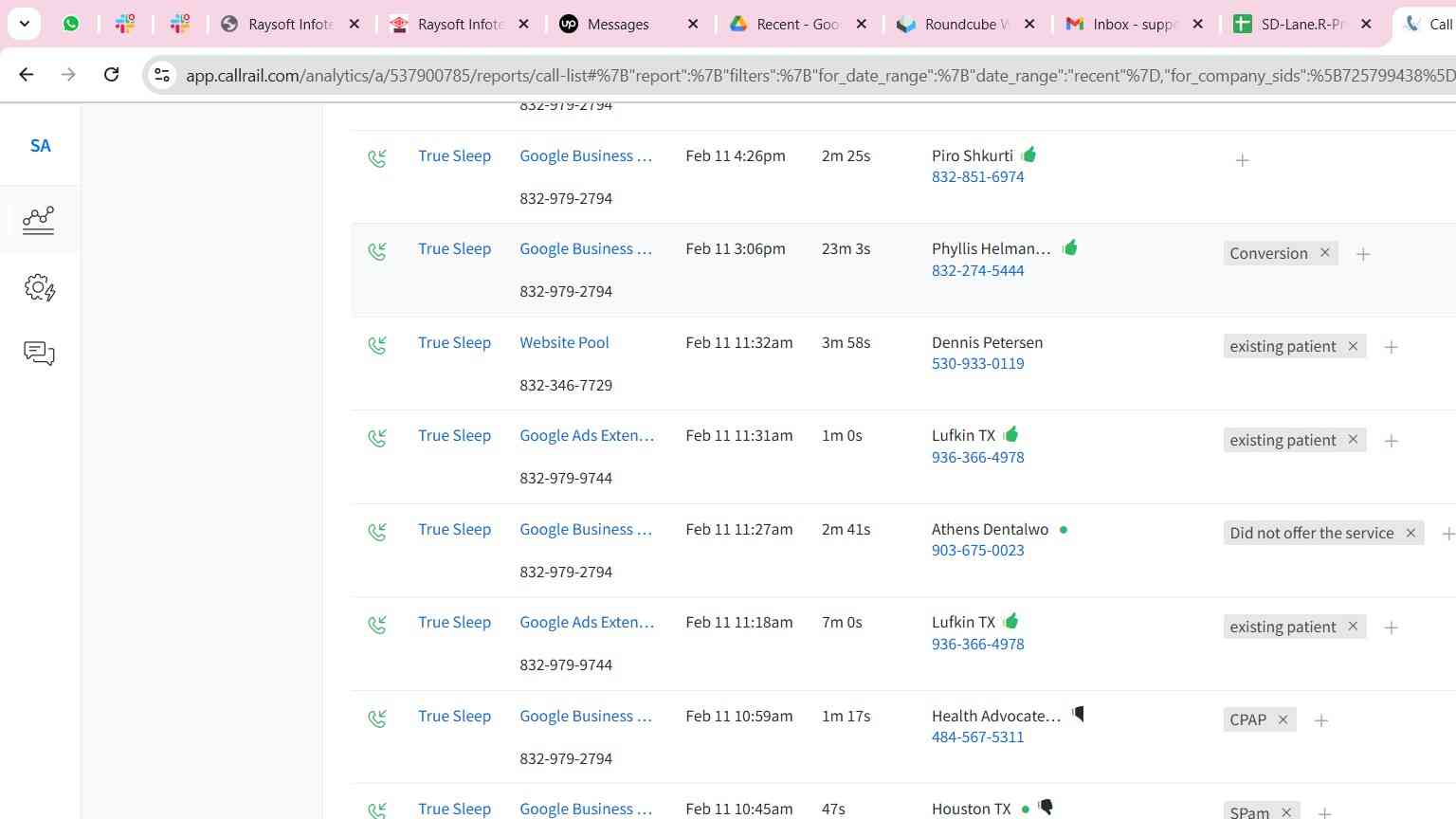Remove the SPam tag
Screen dimensions: 1456x819
pyautogui.click(x=1286, y=811)
